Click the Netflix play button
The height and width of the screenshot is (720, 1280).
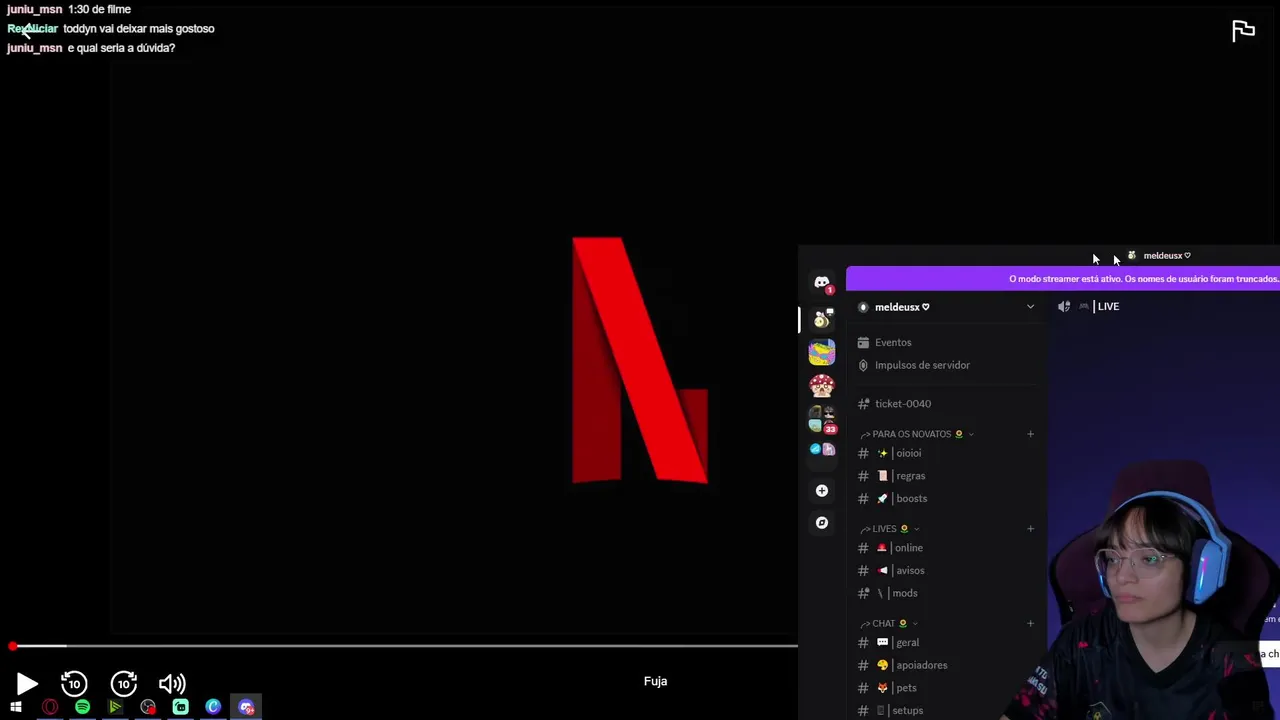pyautogui.click(x=27, y=684)
